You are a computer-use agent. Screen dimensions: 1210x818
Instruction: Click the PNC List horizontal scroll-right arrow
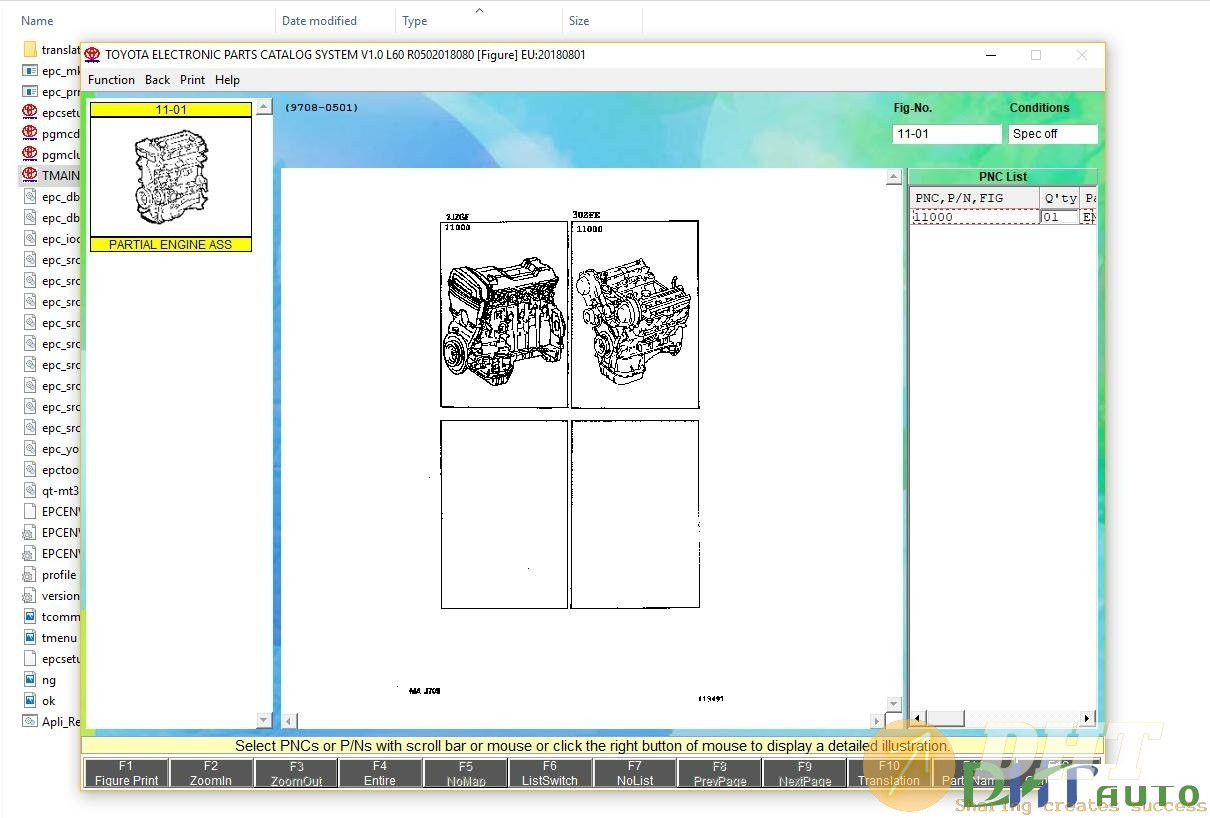point(1088,719)
